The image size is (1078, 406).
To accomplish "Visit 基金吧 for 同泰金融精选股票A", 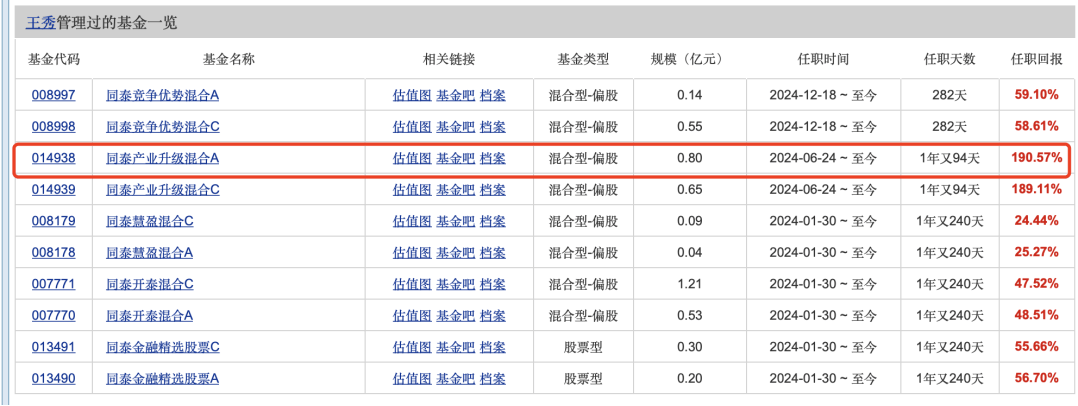I will click(455, 378).
